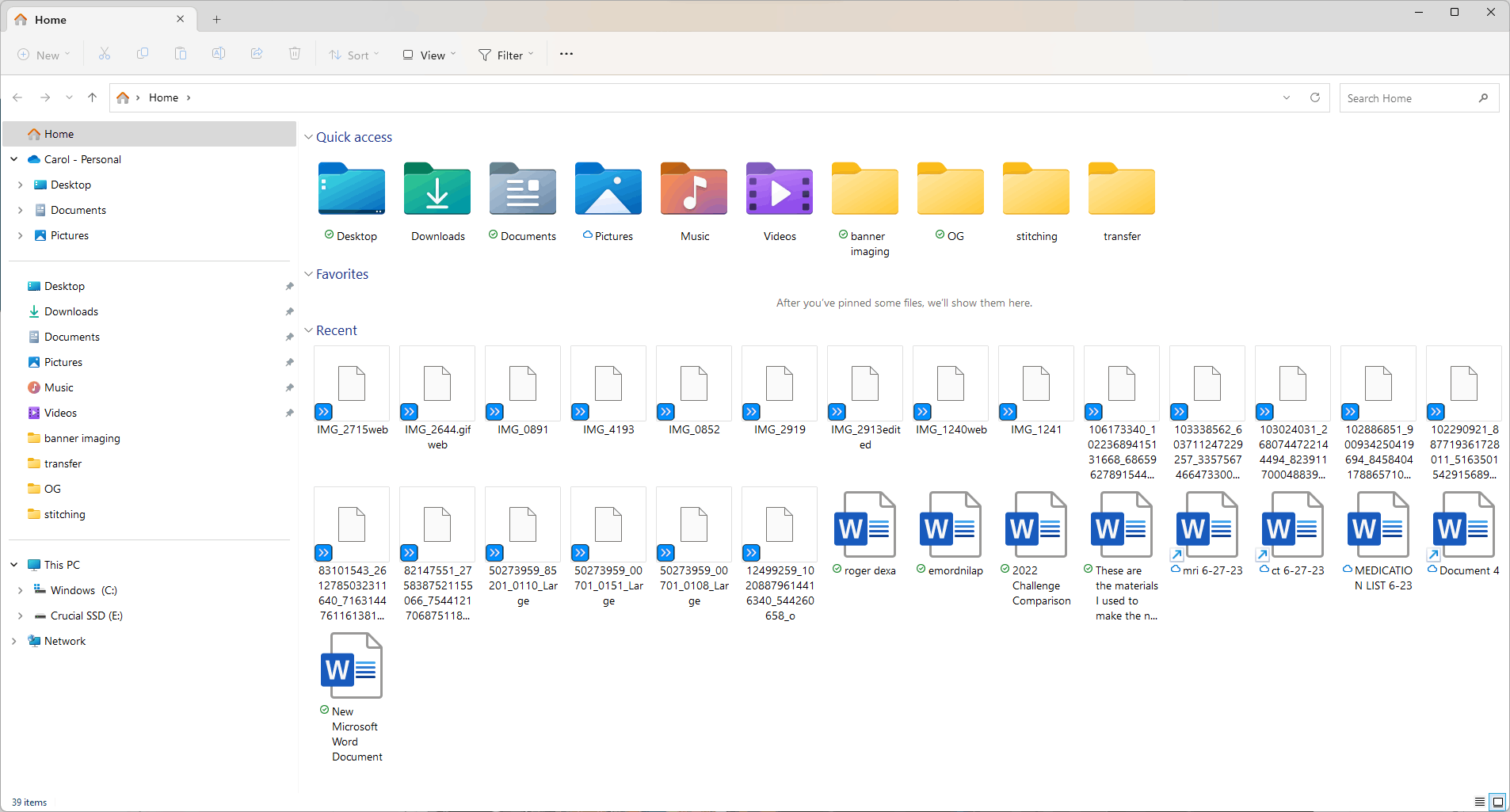
Task: Click the Delete trash icon
Action: pos(295,54)
